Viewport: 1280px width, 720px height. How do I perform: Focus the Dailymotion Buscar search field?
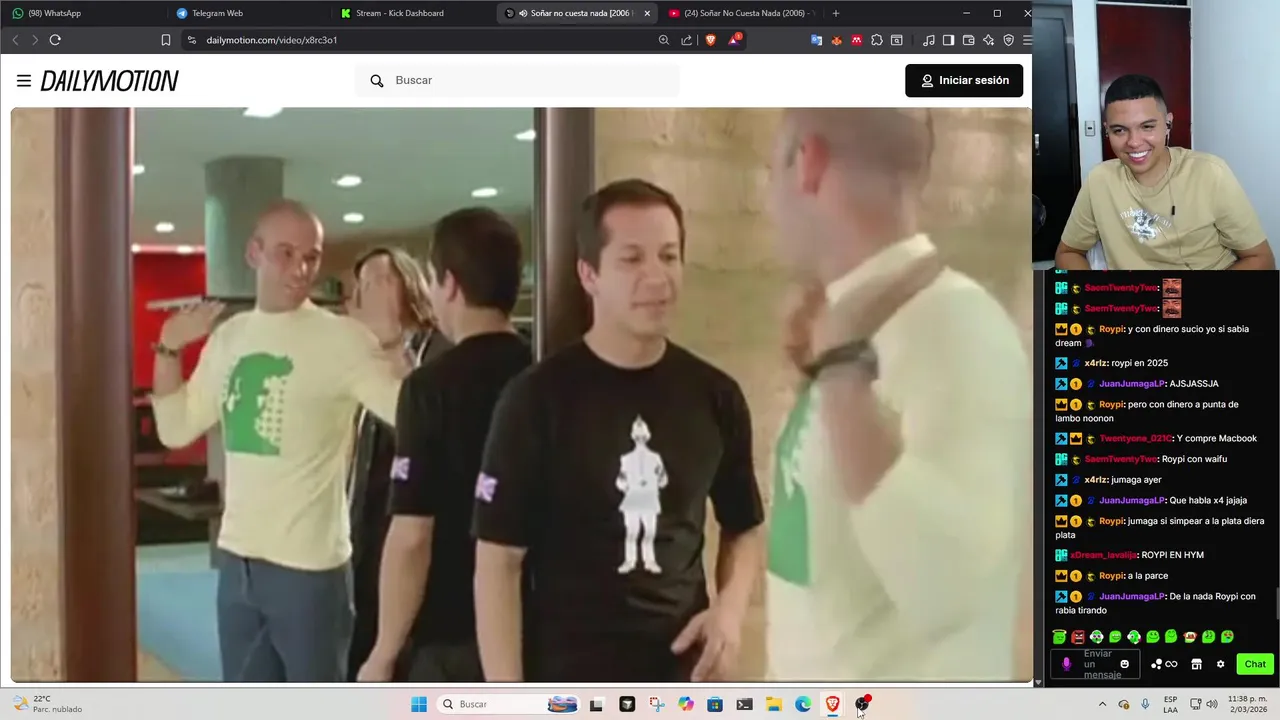click(517, 80)
